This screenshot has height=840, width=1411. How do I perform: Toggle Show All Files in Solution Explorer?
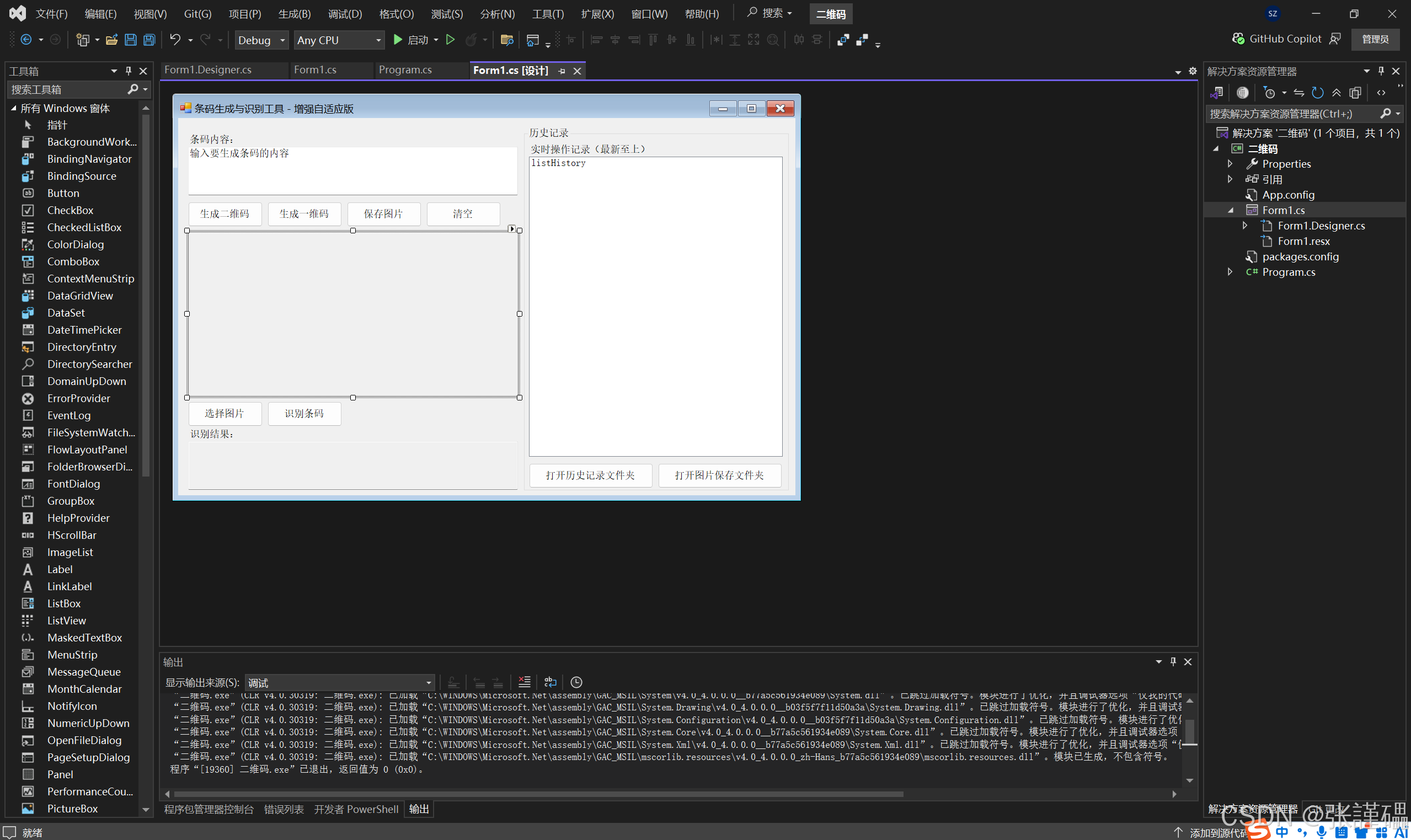1355,93
